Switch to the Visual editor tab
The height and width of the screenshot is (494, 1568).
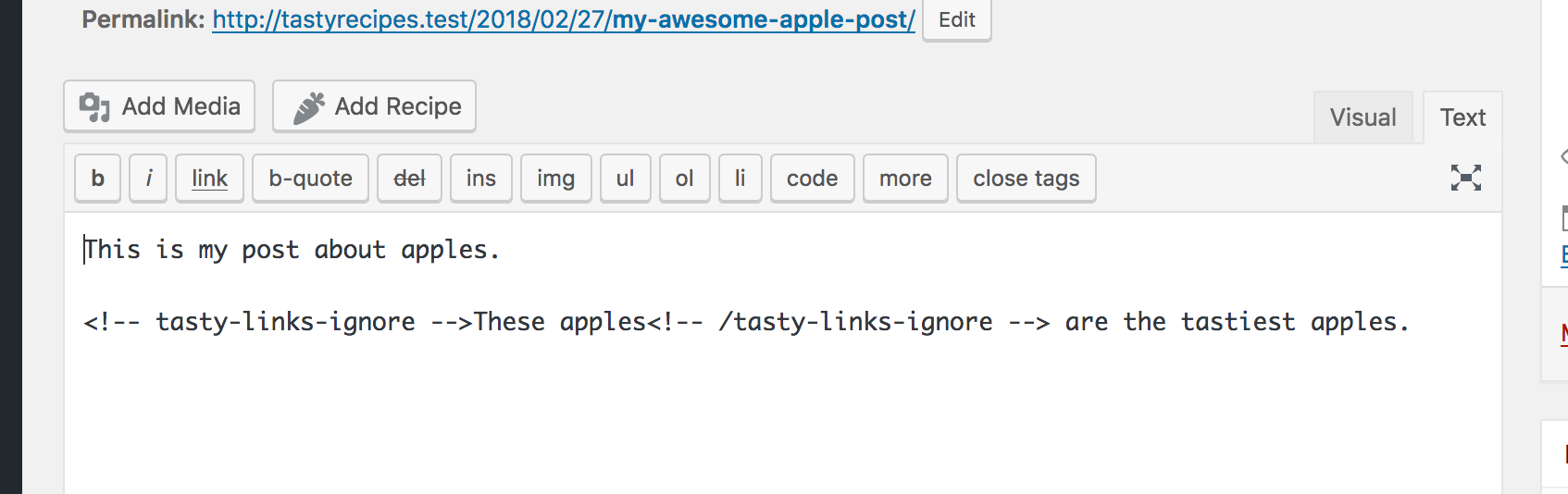point(1363,117)
